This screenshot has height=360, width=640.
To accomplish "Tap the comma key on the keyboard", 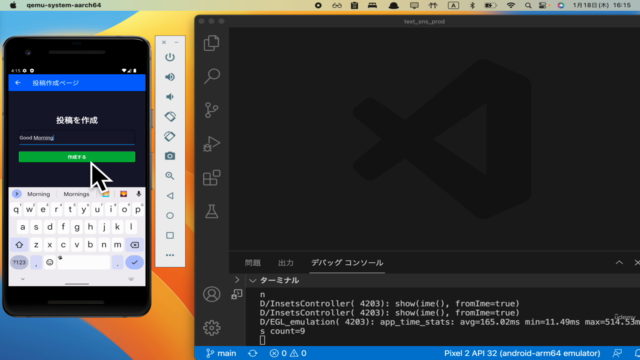I will [x=36, y=262].
